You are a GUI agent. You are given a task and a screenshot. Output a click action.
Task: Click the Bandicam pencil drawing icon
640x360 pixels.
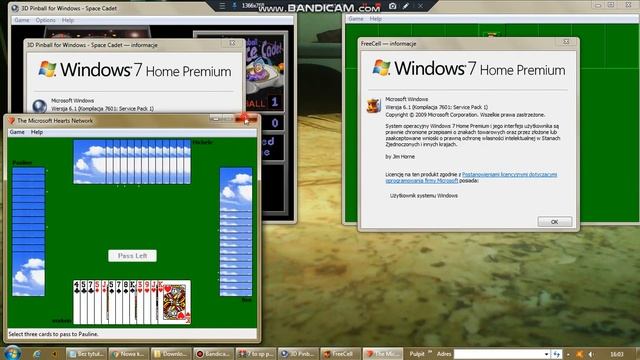tap(406, 6)
